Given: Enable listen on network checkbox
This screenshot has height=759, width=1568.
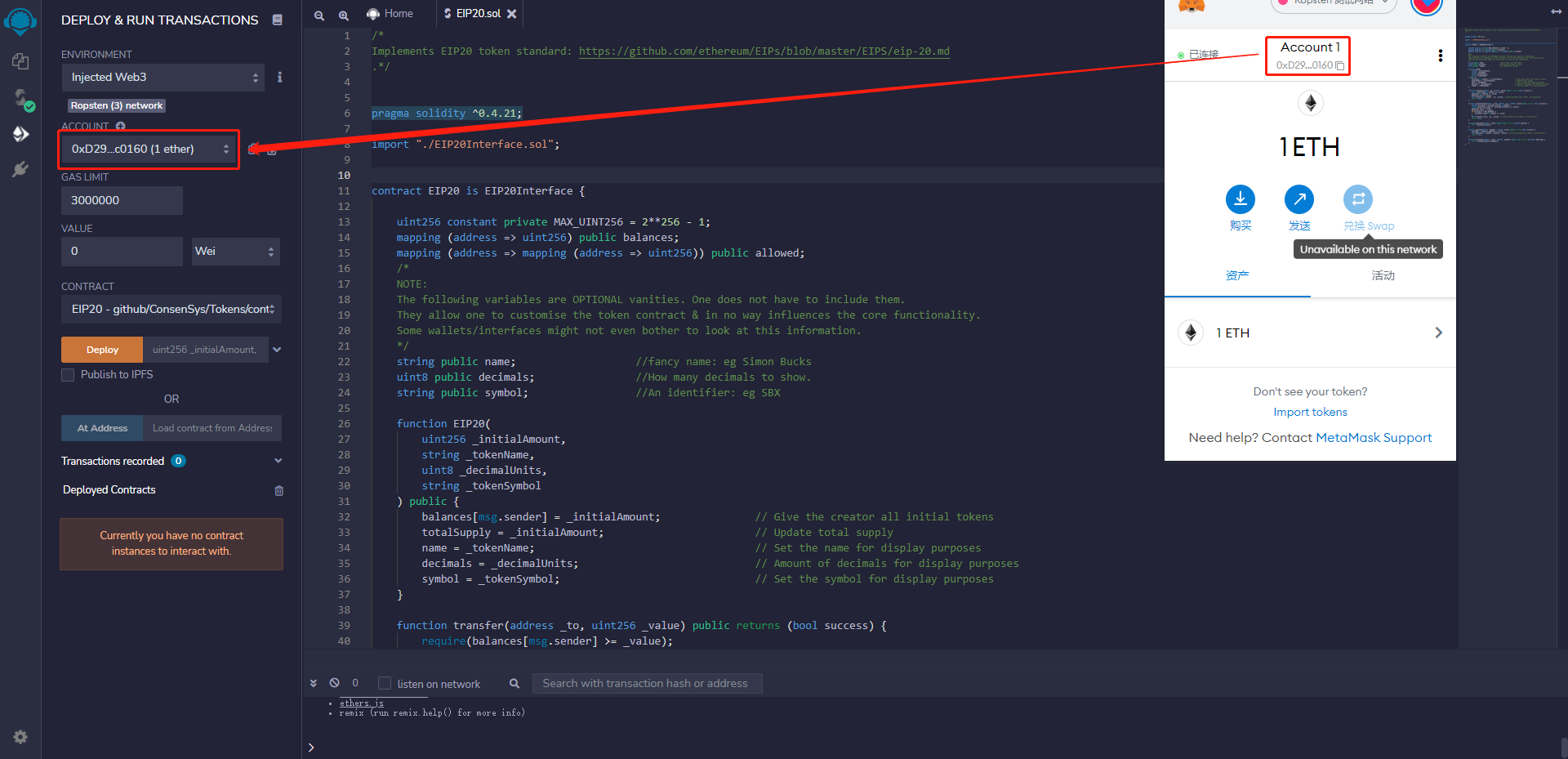Looking at the screenshot, I should click(385, 683).
